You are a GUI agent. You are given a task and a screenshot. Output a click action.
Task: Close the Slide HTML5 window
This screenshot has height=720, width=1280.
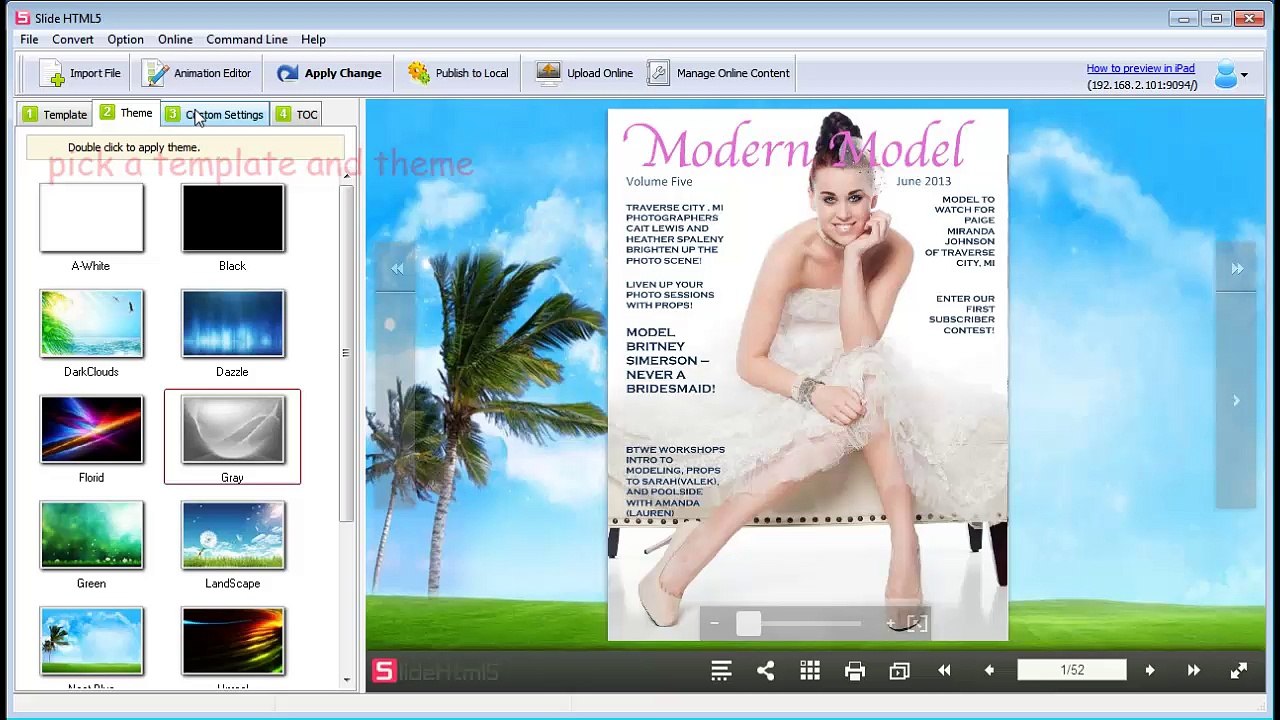pyautogui.click(x=1250, y=18)
